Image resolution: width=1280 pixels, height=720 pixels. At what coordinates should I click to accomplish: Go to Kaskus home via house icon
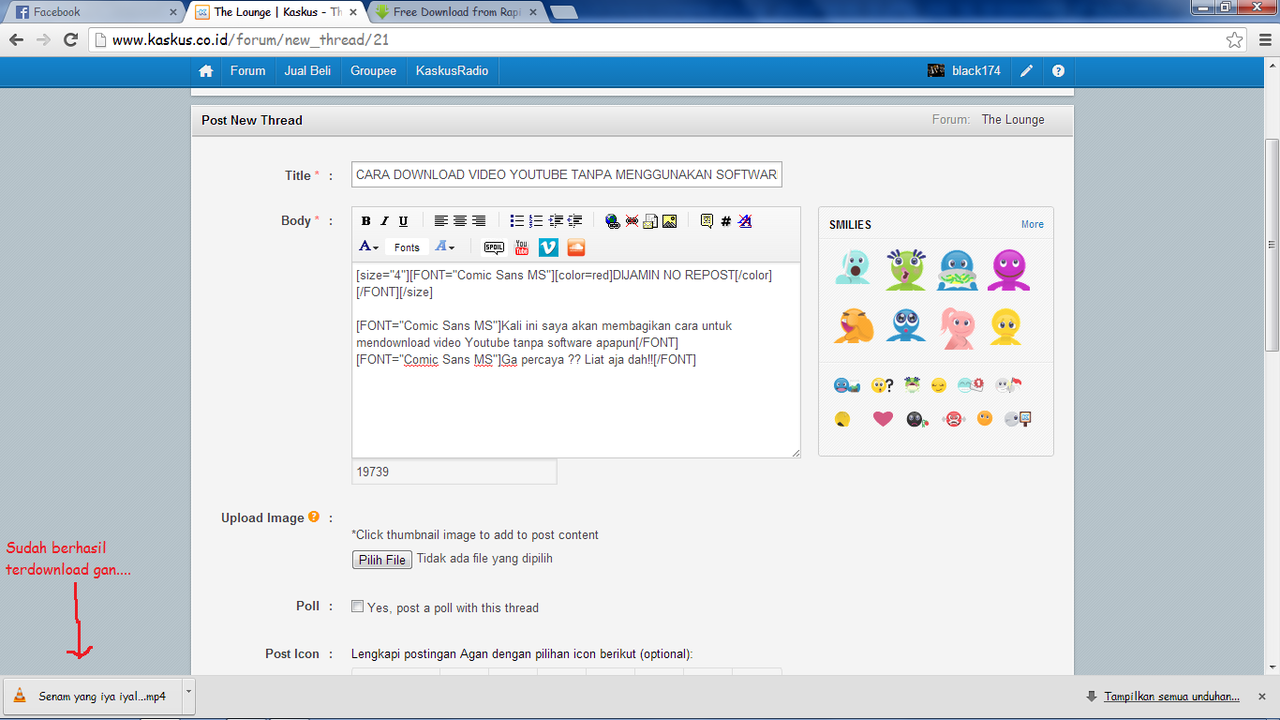click(x=206, y=71)
